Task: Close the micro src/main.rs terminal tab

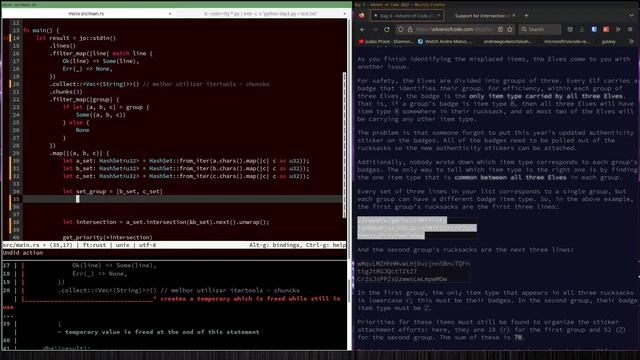Action: pyautogui.click(x=170, y=13)
